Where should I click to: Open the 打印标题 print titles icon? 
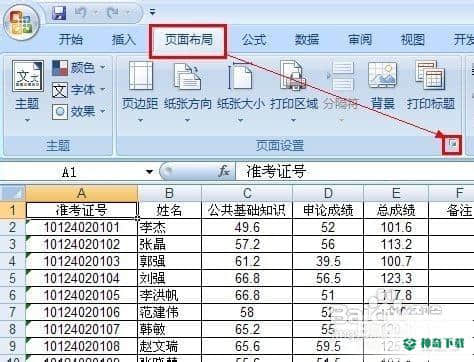pyautogui.click(x=430, y=76)
